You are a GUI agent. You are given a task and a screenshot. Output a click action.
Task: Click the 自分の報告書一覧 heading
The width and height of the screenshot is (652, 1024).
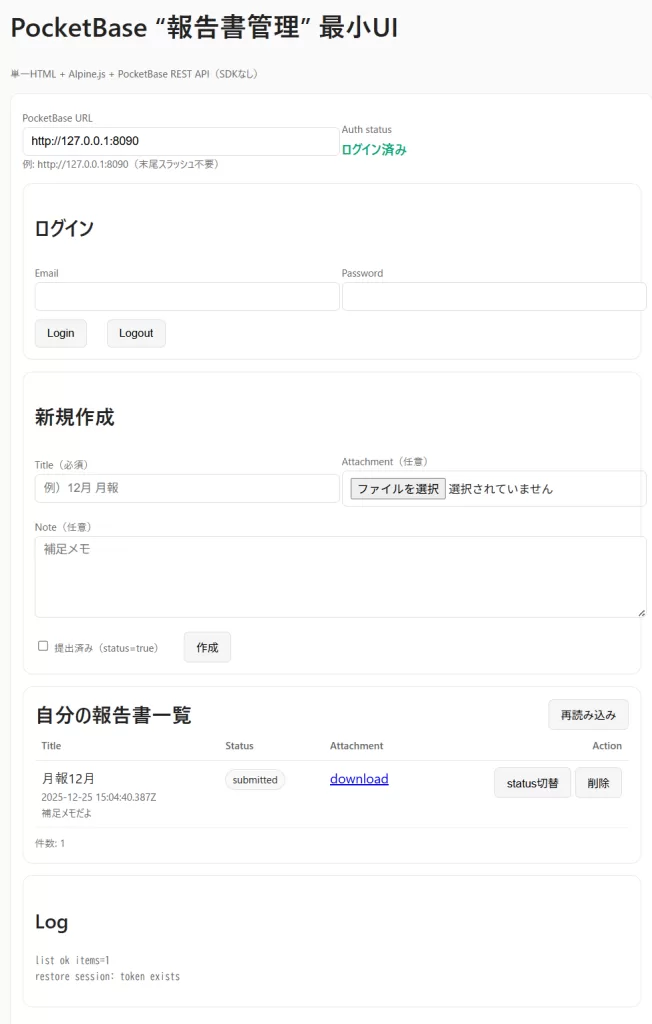113,715
